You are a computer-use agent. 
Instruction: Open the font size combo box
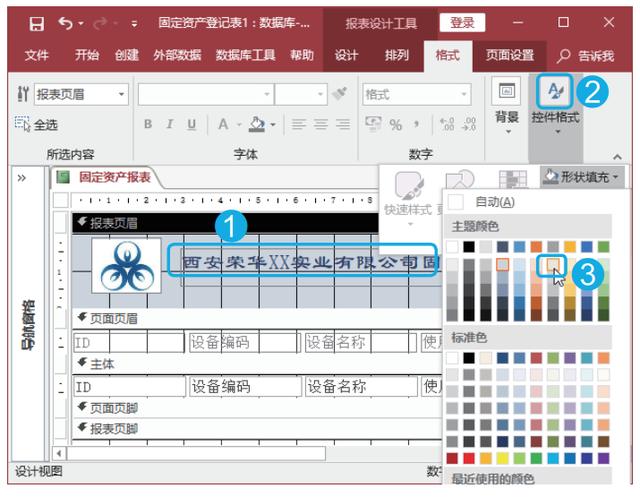[x=301, y=95]
